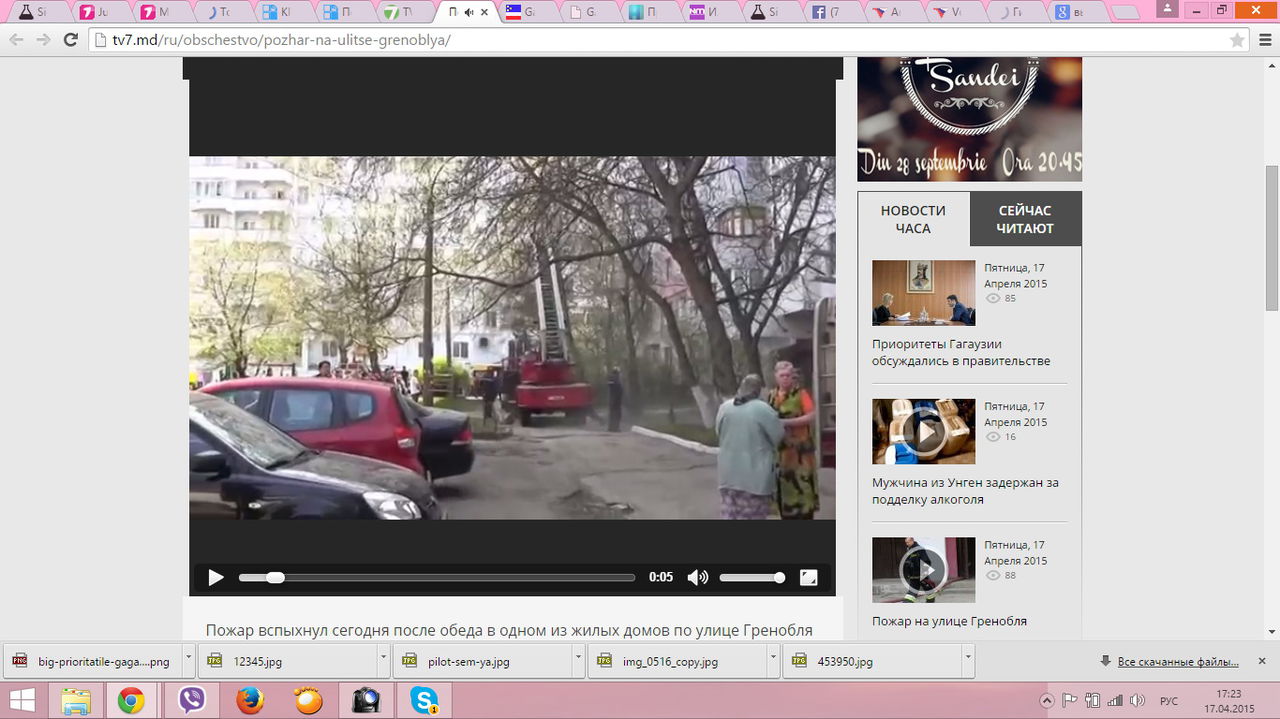Mute the video player sound
The height and width of the screenshot is (719, 1280).
click(697, 577)
